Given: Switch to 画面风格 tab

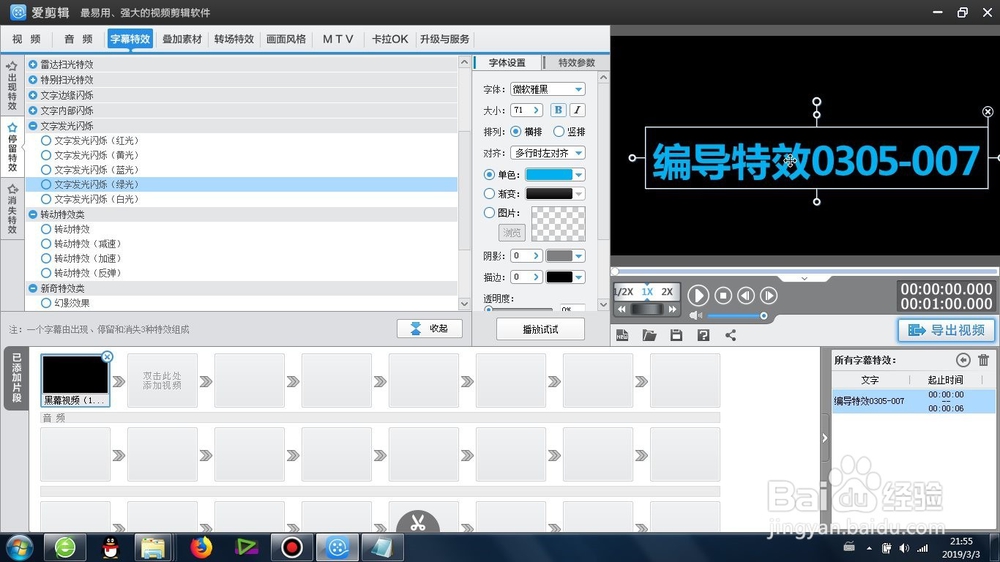Looking at the screenshot, I should point(286,39).
